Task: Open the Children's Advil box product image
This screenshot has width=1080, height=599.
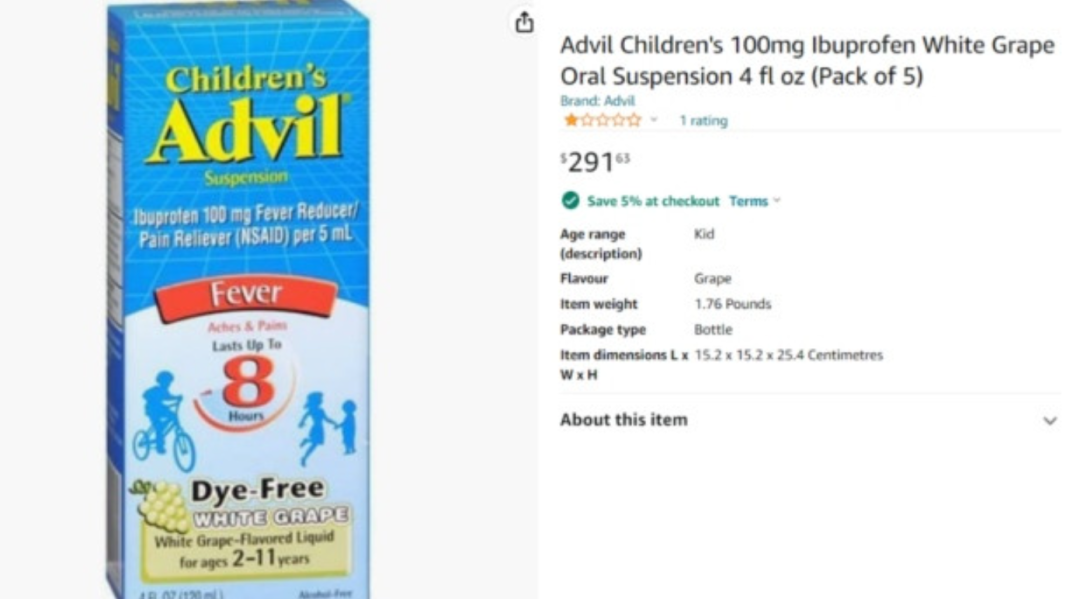Action: 238,300
